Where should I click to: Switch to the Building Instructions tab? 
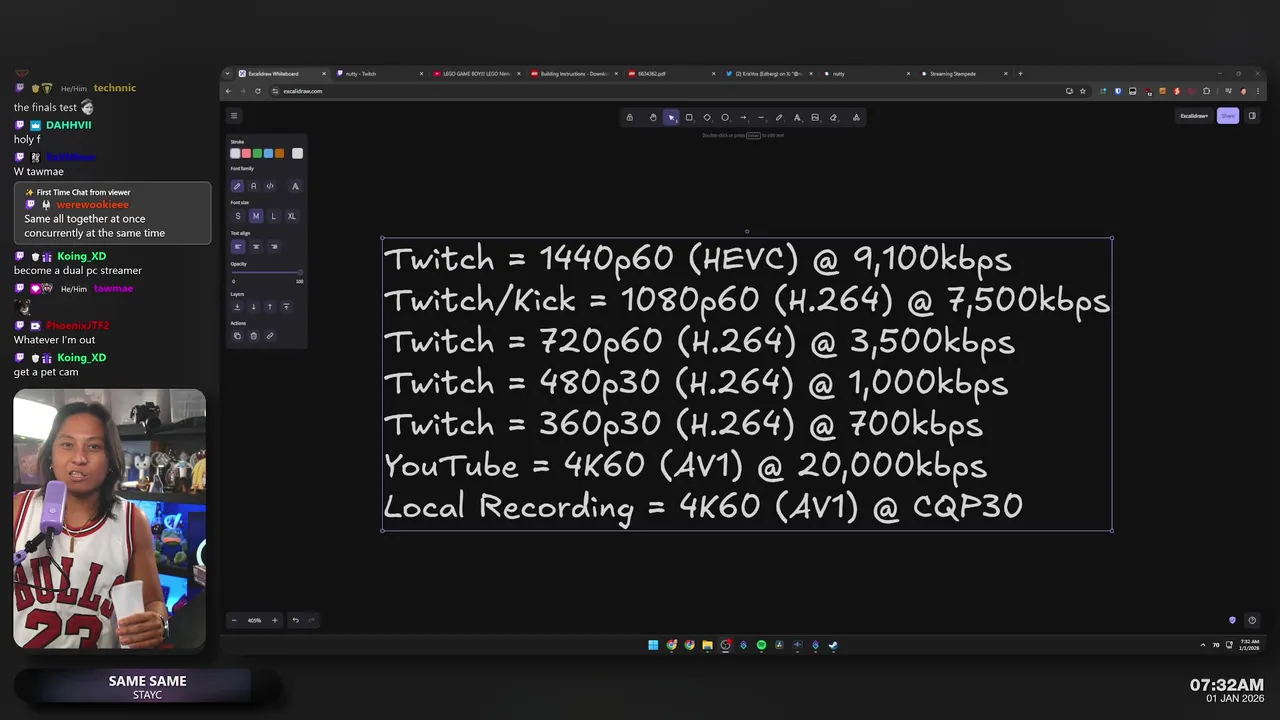tap(574, 73)
